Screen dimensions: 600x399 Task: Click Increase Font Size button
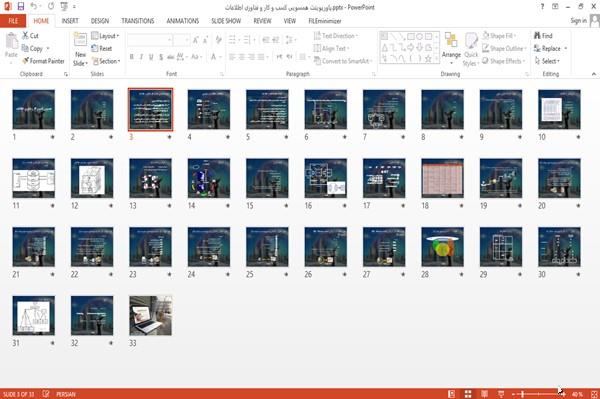click(196, 40)
